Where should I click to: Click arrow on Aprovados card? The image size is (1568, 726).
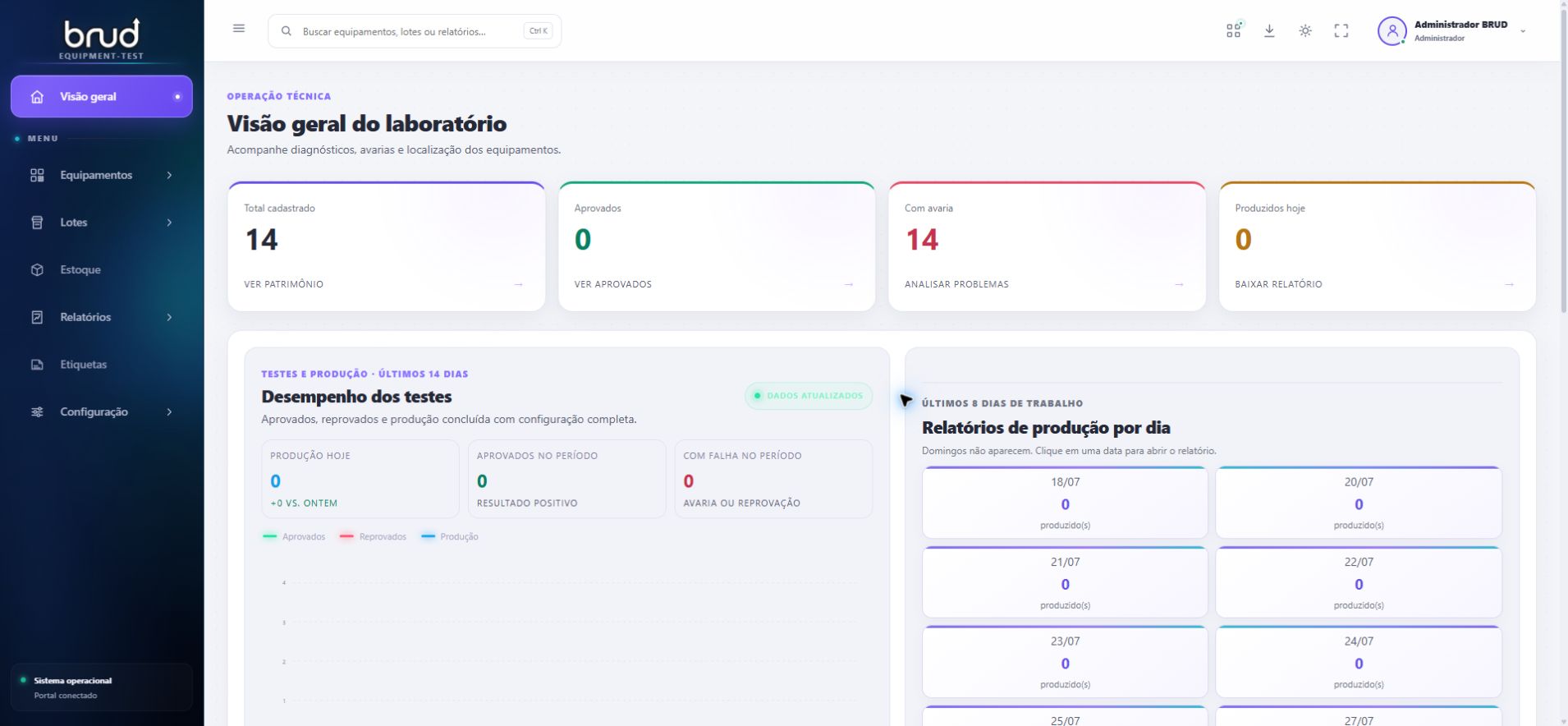tap(849, 284)
